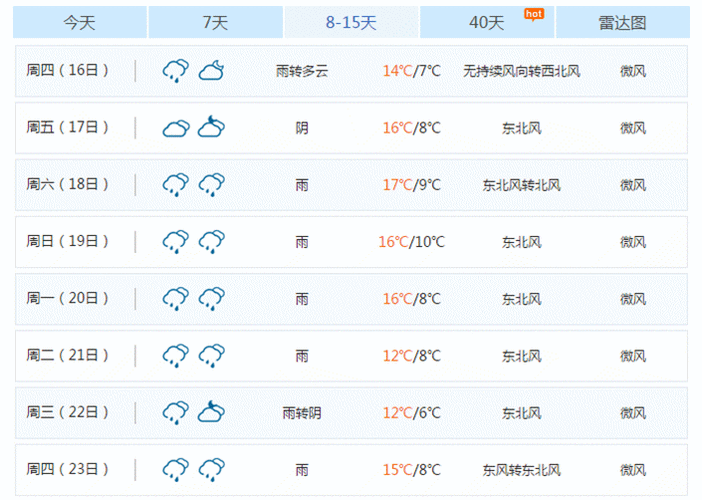This screenshot has height=500, width=702.
Task: Open the 7天 forecast tab
Action: (215, 22)
